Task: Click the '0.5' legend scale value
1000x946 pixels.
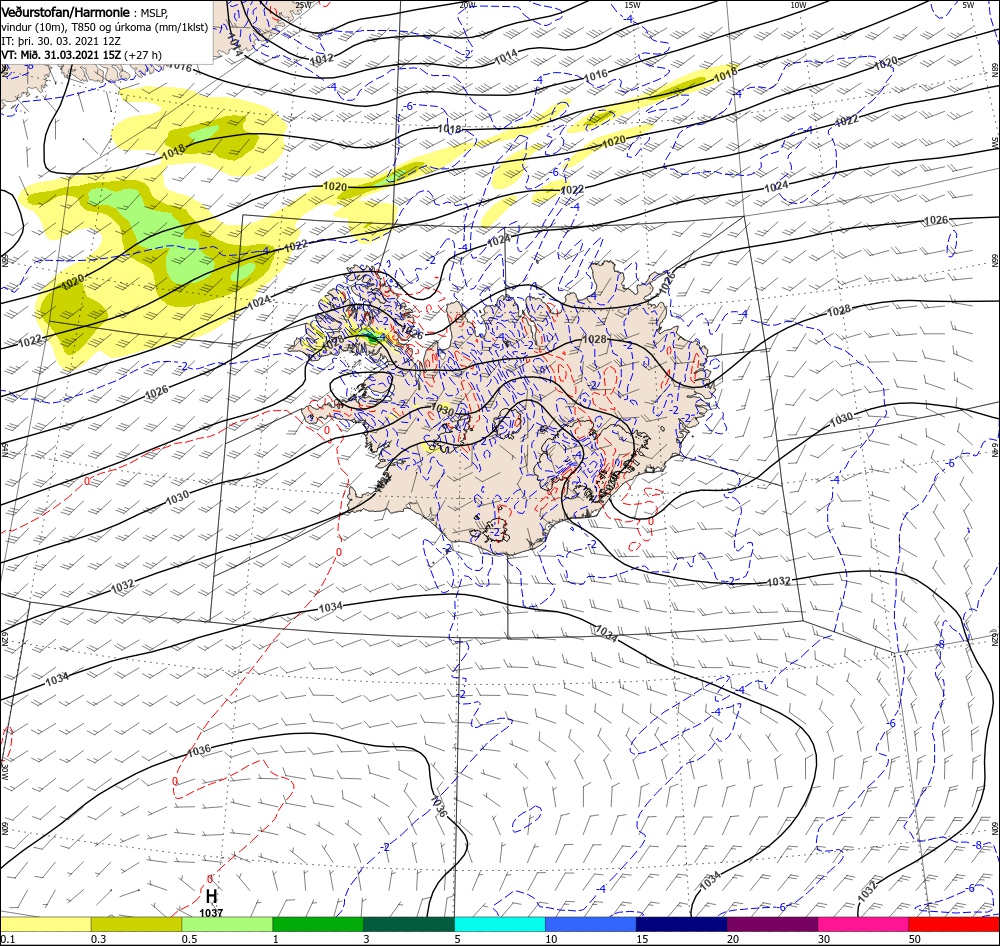Action: coord(189,939)
